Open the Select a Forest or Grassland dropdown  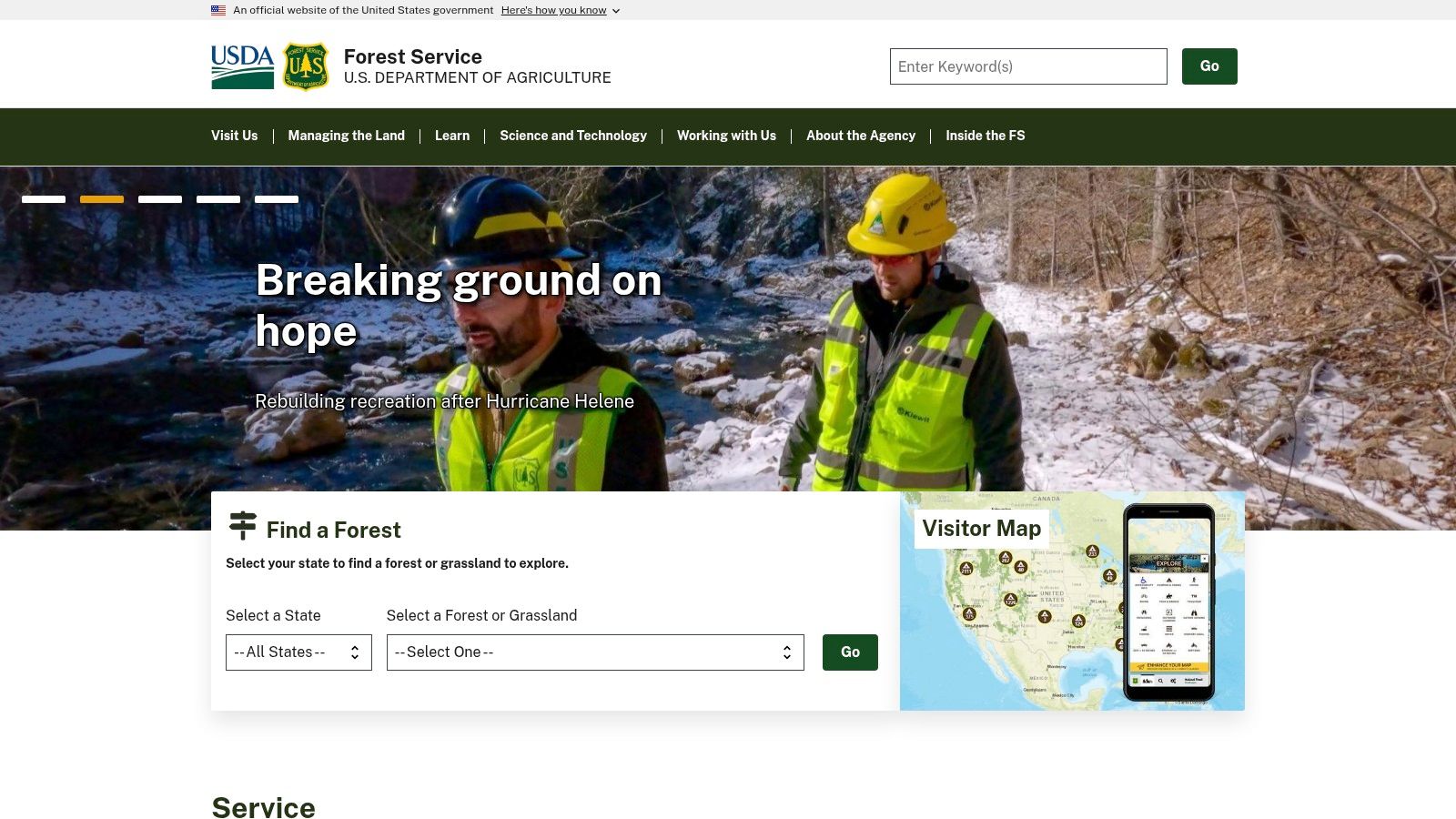(x=595, y=652)
